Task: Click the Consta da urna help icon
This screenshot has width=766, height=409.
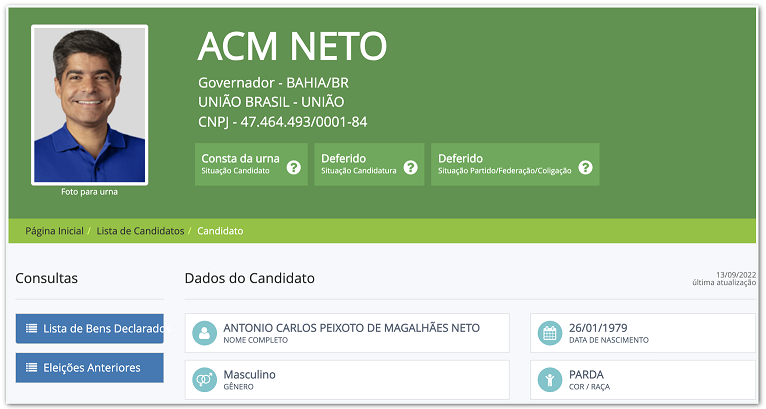Action: (293, 167)
